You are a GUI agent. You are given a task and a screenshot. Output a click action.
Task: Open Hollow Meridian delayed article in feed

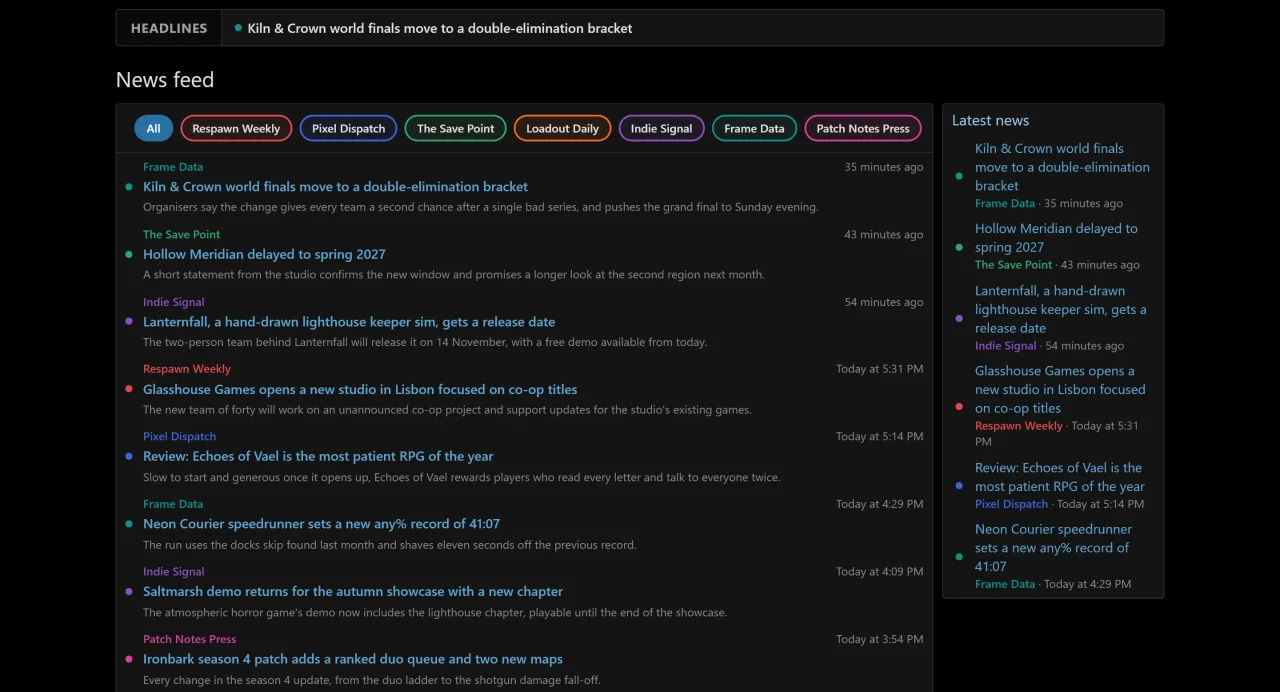(264, 254)
